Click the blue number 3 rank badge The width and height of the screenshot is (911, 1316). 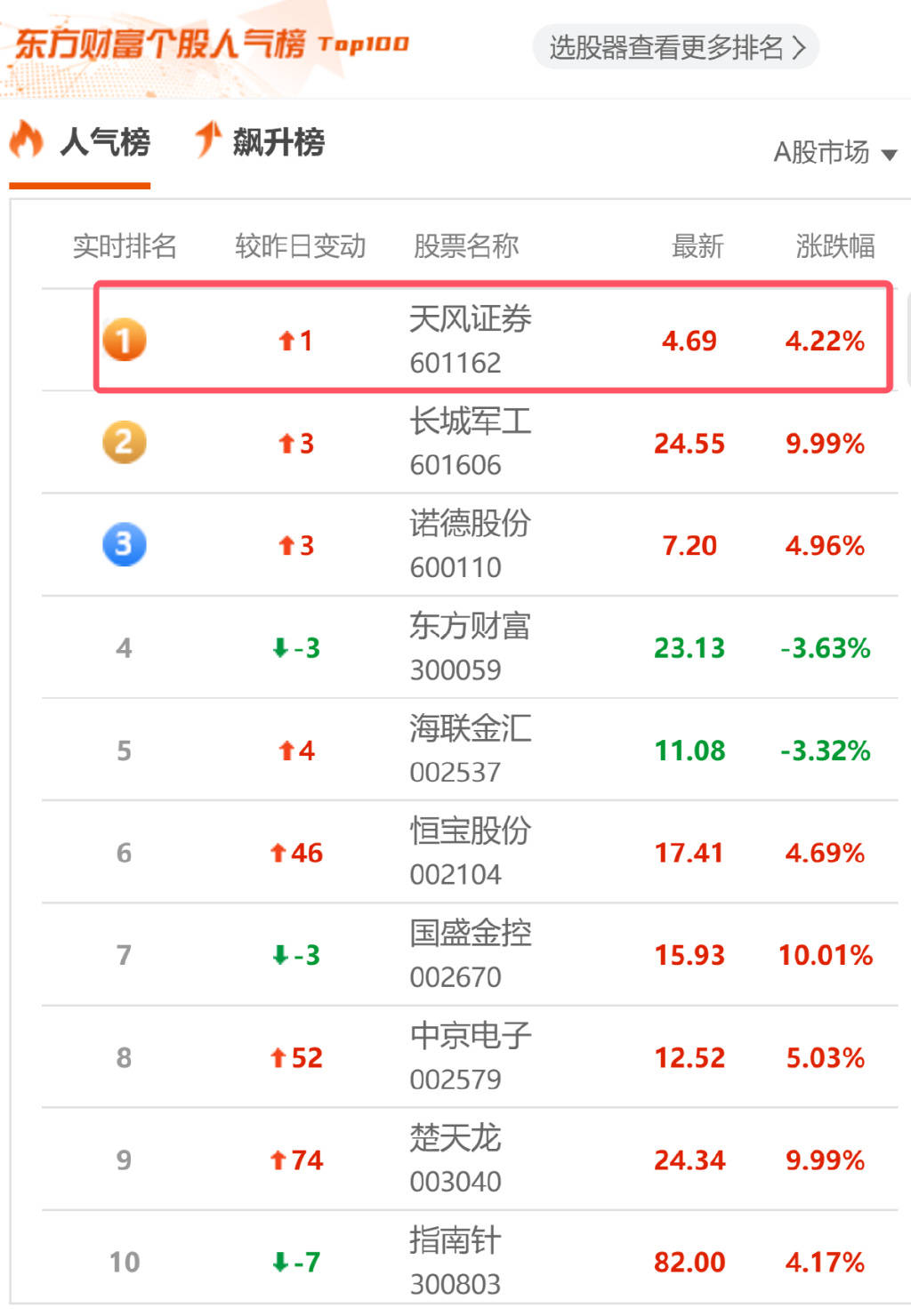coord(124,545)
